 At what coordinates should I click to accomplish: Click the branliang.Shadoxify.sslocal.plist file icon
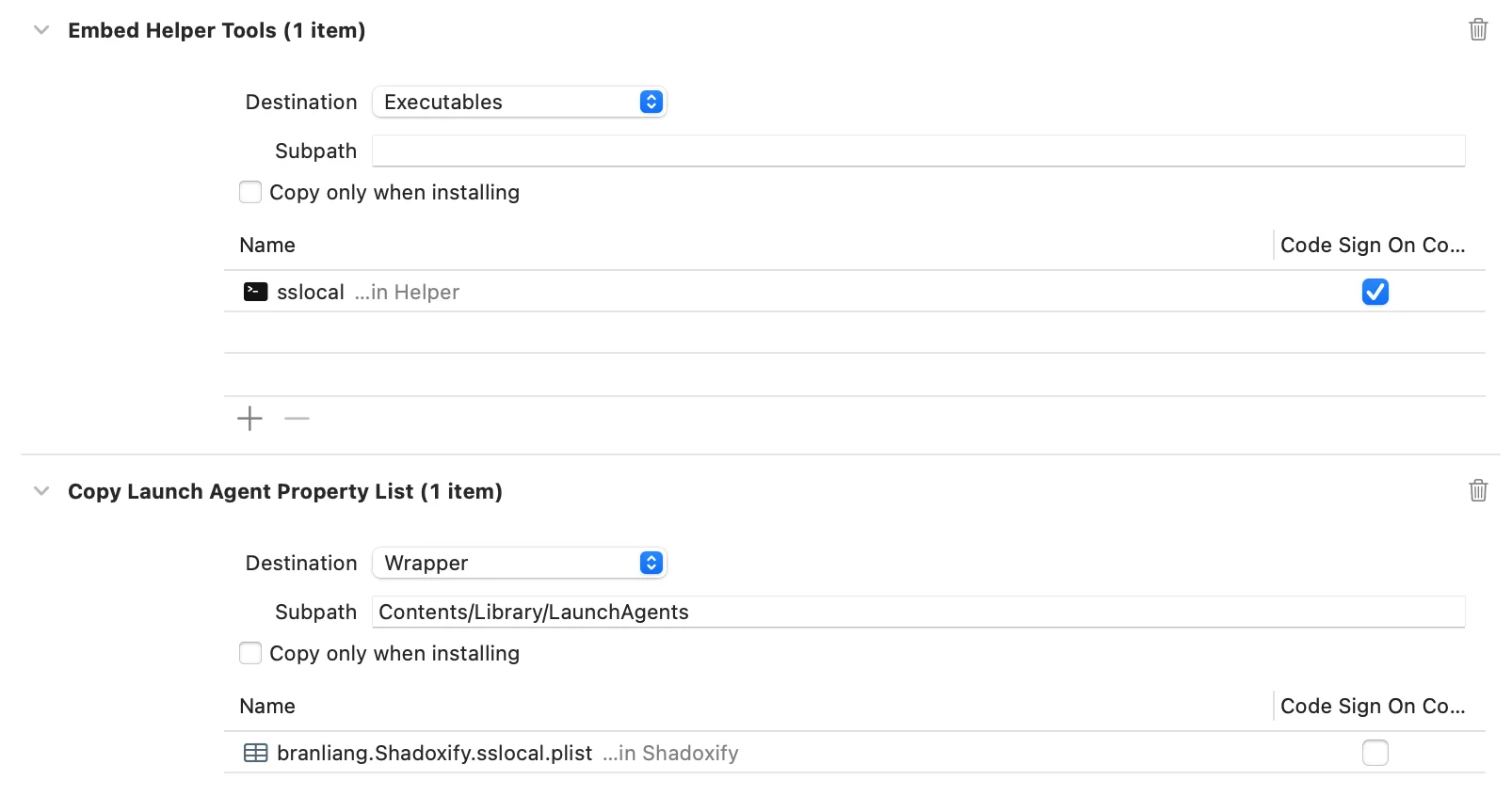255,753
